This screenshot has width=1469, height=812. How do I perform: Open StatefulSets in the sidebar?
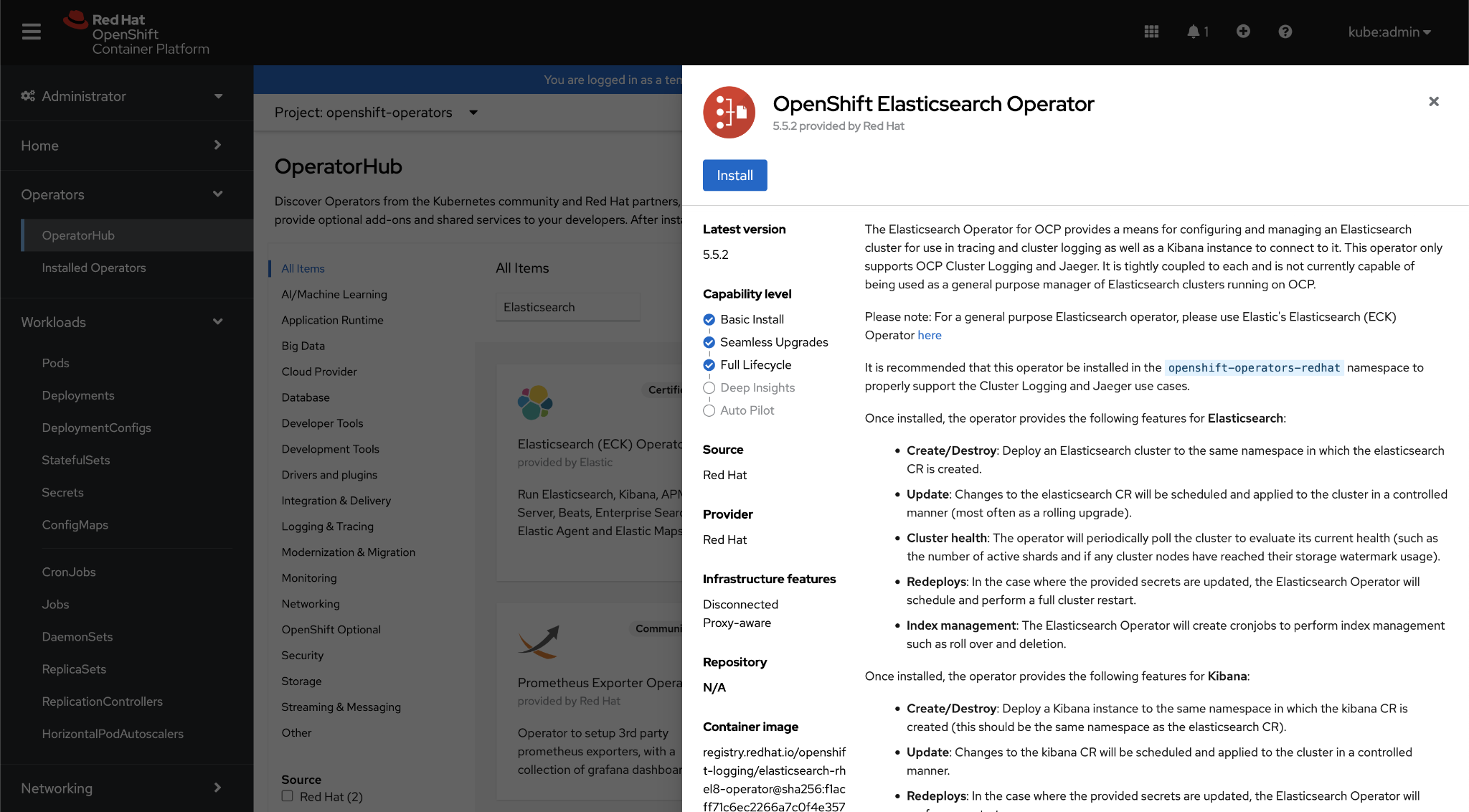76,460
